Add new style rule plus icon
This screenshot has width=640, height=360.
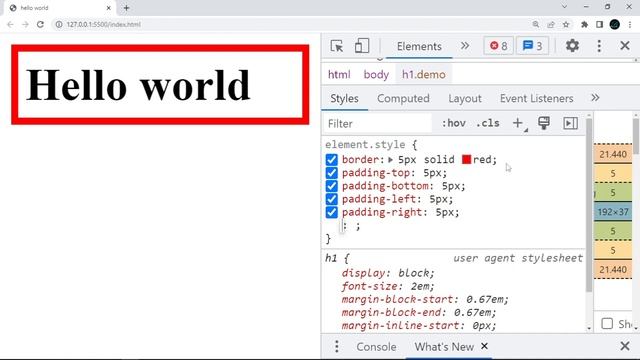pos(518,123)
